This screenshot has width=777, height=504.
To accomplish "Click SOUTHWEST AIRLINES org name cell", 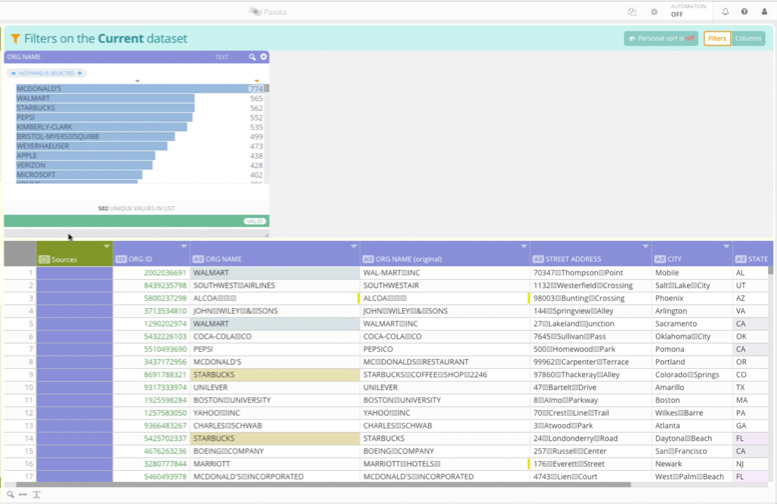I will (275, 285).
